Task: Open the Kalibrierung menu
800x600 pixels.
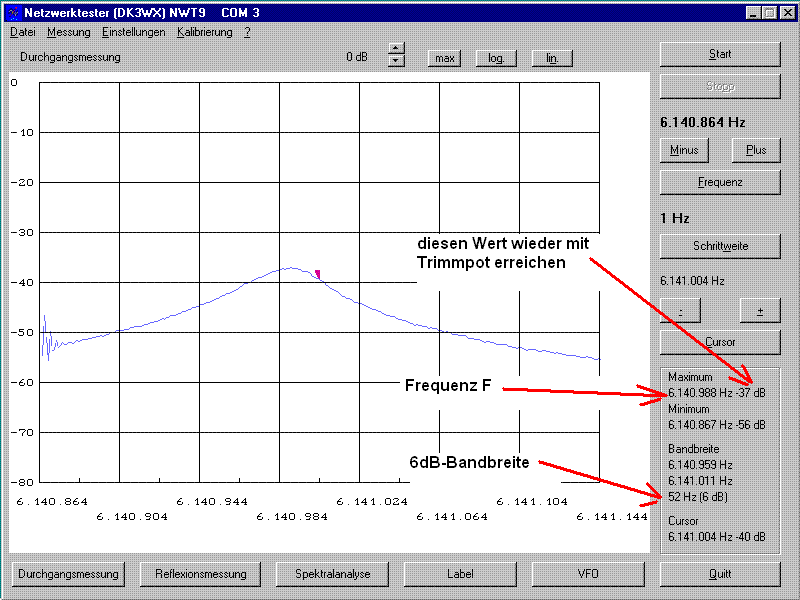Action: pos(204,32)
